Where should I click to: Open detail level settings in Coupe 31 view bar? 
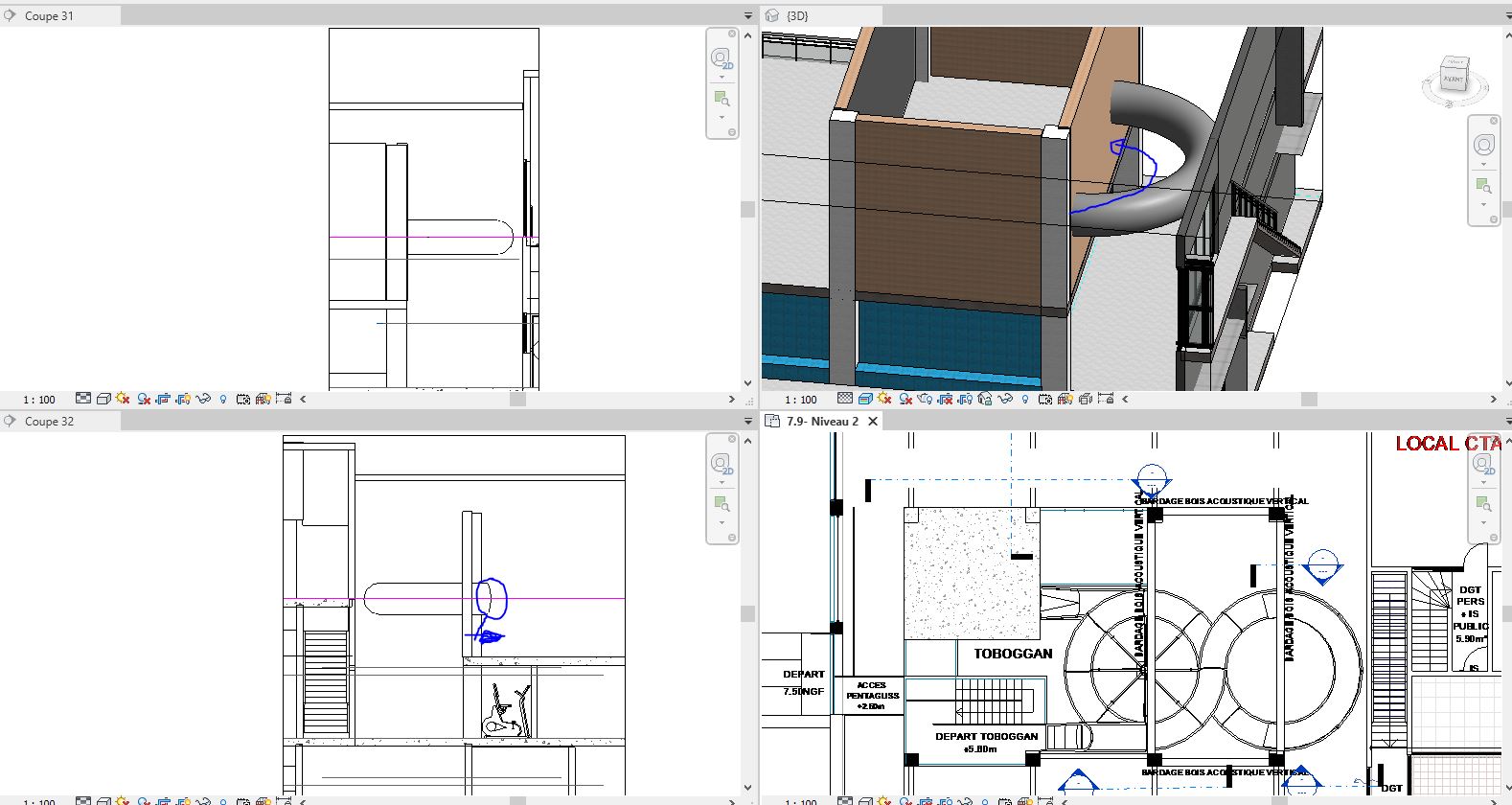point(83,399)
